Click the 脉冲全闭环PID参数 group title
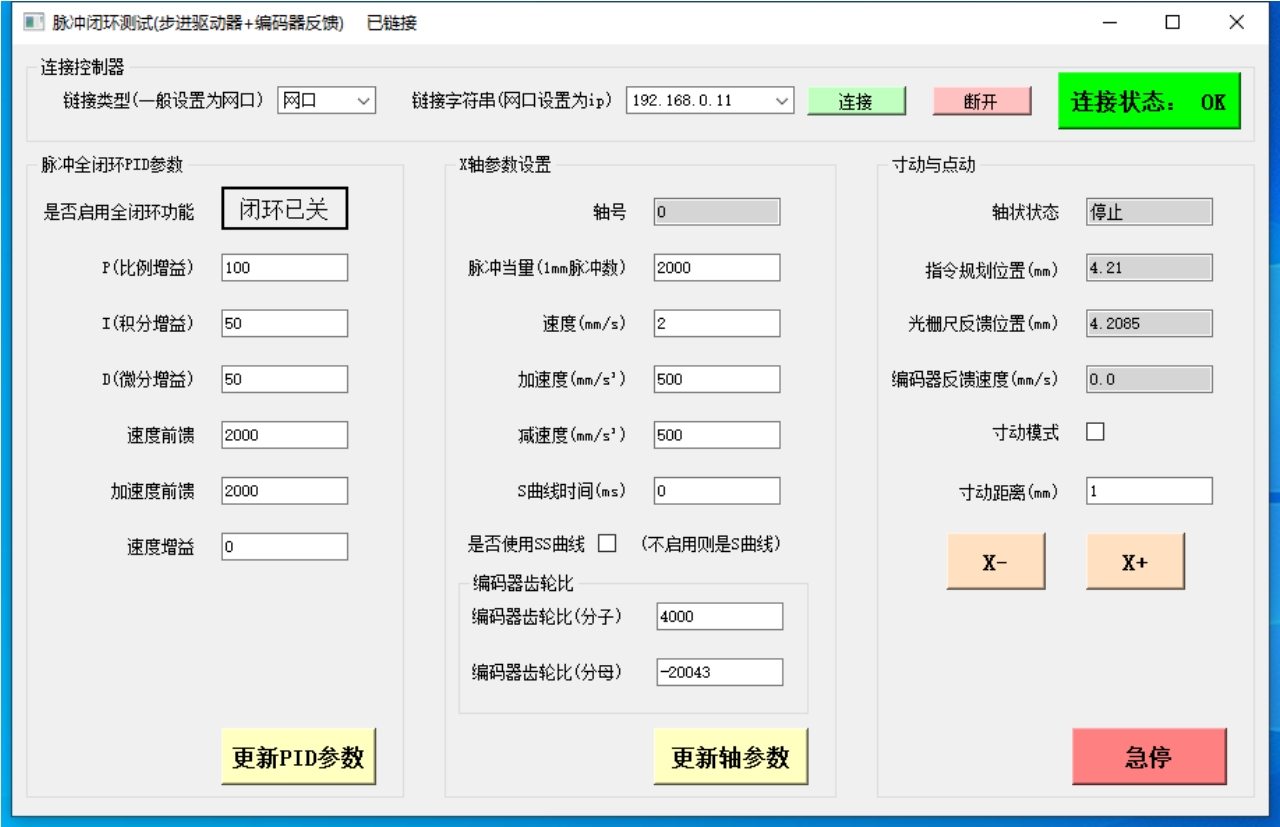This screenshot has width=1280, height=827. (112, 165)
